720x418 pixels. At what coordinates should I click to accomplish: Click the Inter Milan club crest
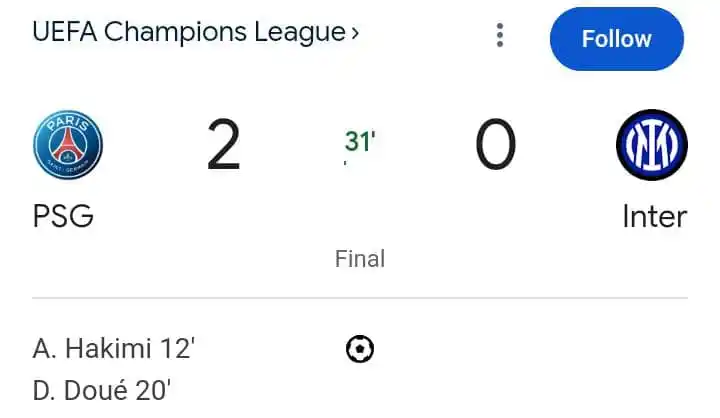pos(652,145)
